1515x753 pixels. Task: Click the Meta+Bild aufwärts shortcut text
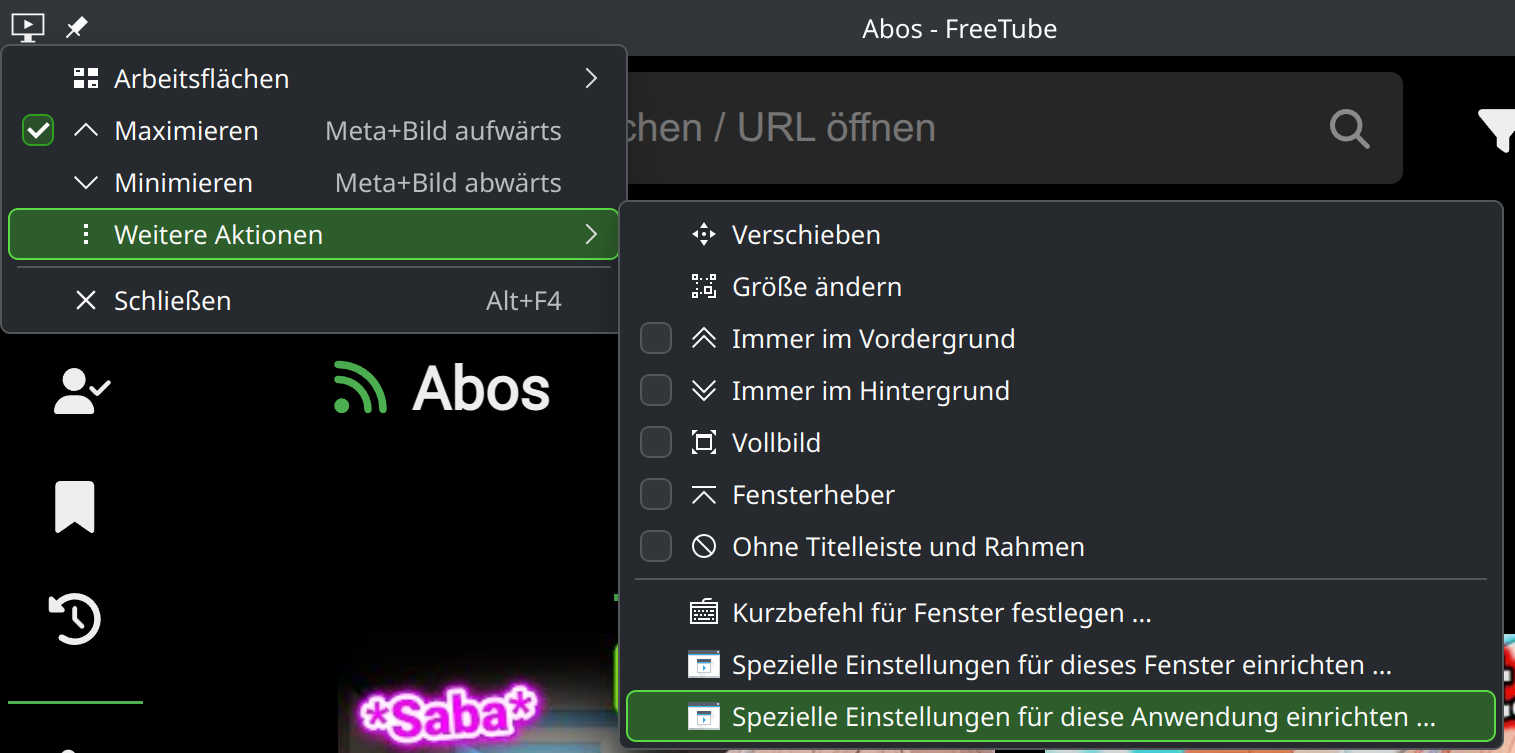[x=443, y=131]
